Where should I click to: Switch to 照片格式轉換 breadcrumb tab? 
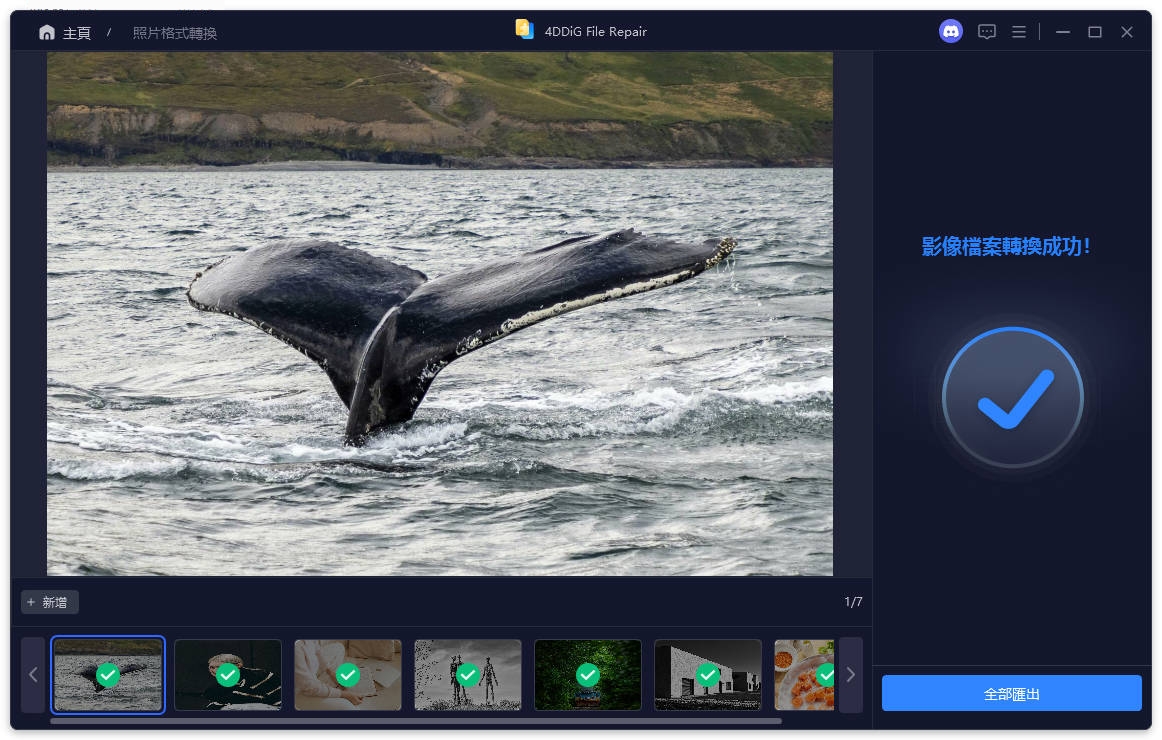click(x=174, y=32)
